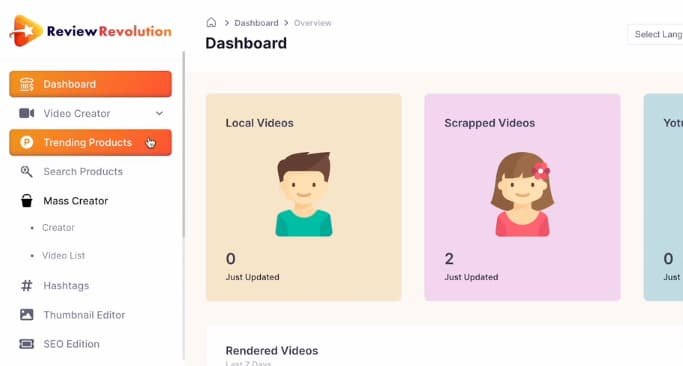Click the Scrapped Videos girl avatar

pyautogui.click(x=522, y=194)
